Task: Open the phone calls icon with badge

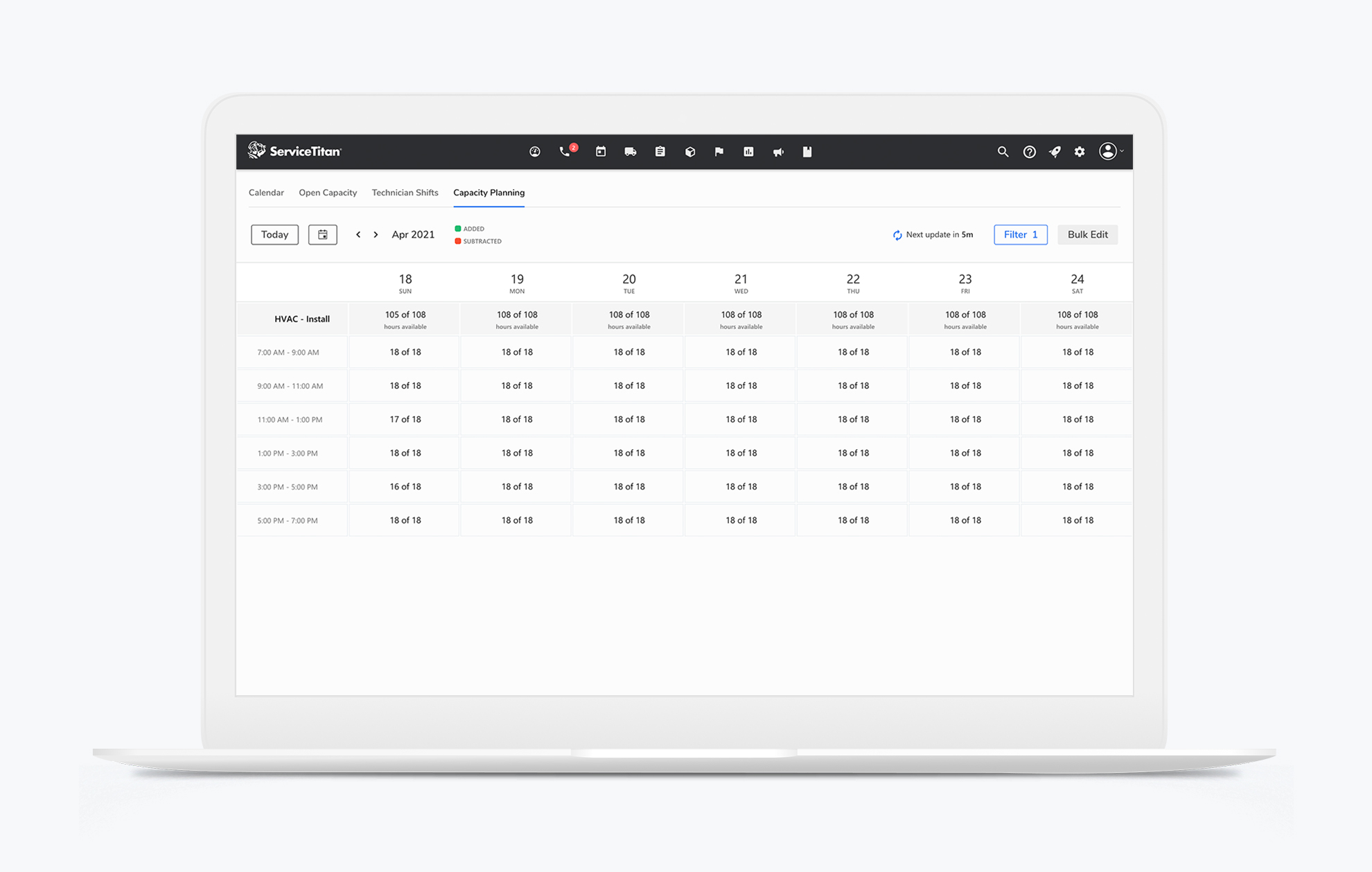Action: click(565, 152)
